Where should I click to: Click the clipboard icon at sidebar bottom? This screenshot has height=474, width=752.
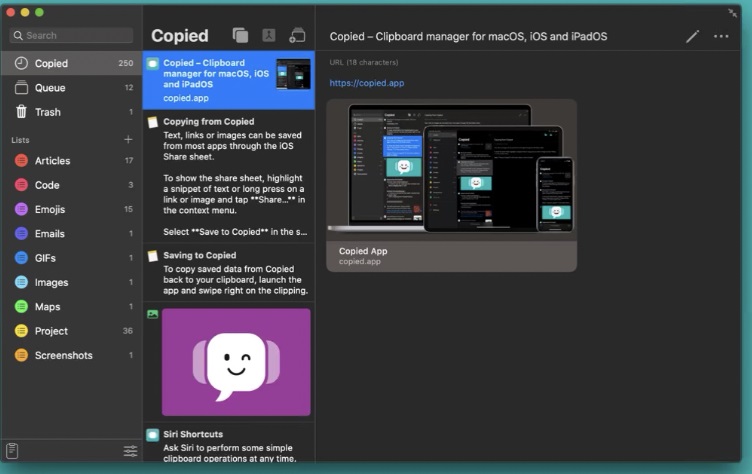coord(12,451)
